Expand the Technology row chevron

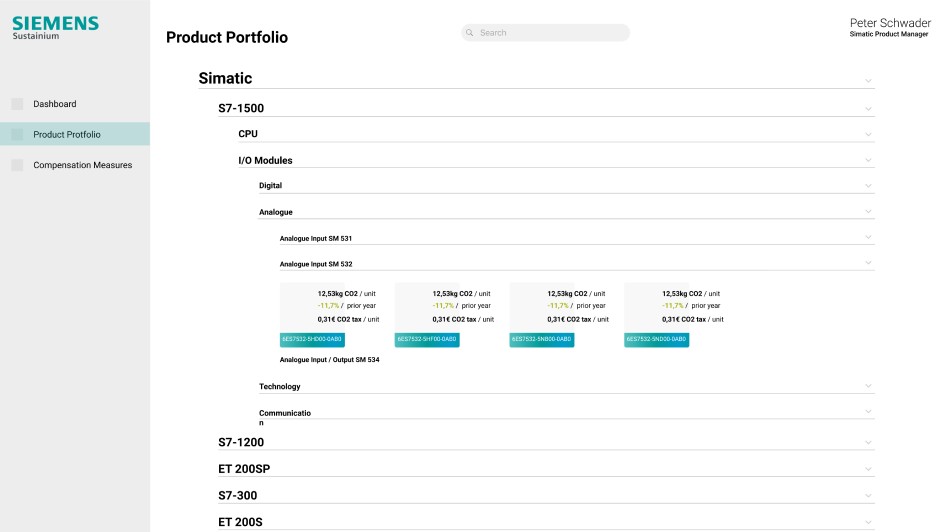(x=868, y=386)
